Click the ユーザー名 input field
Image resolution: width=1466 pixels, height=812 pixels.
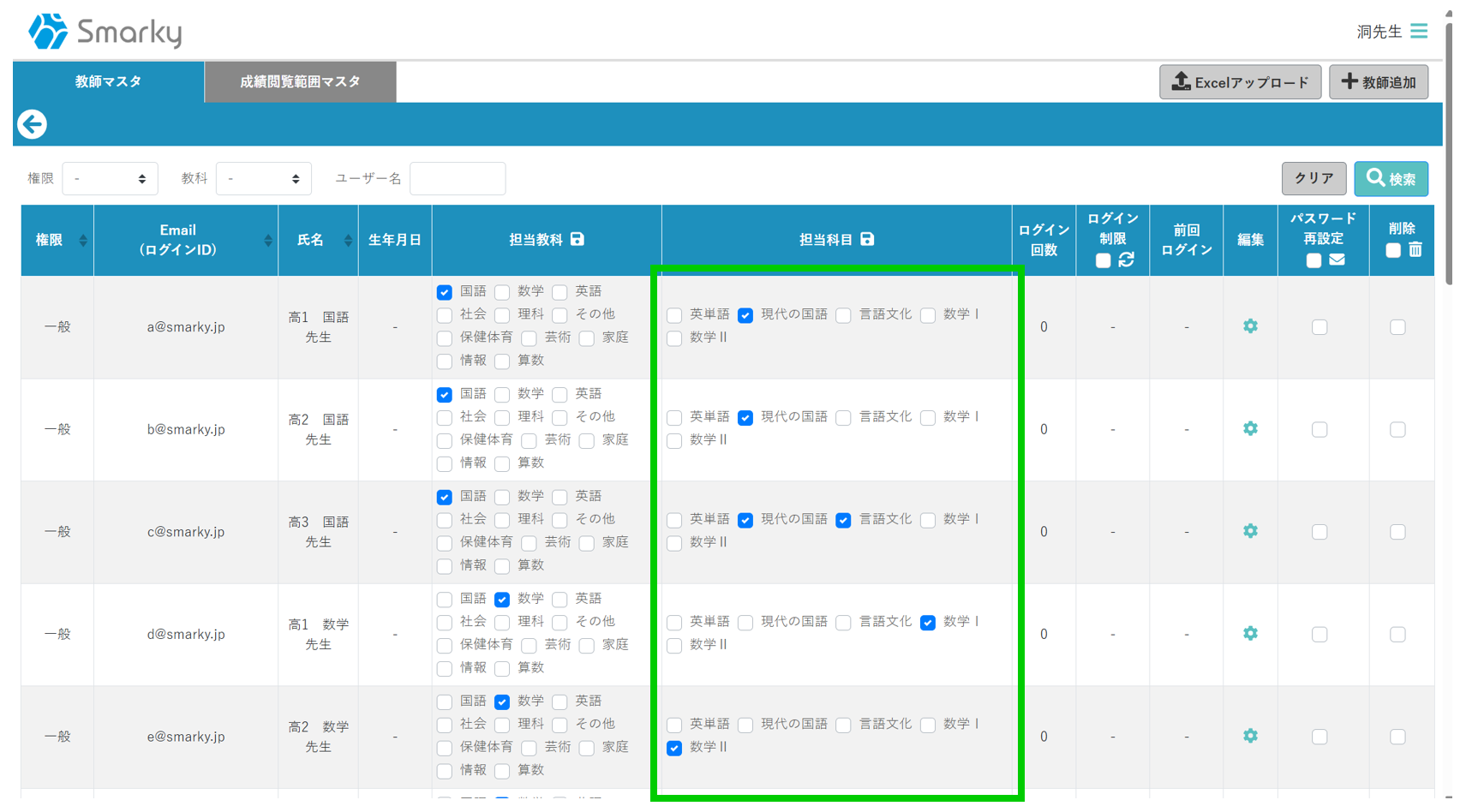[x=458, y=179]
